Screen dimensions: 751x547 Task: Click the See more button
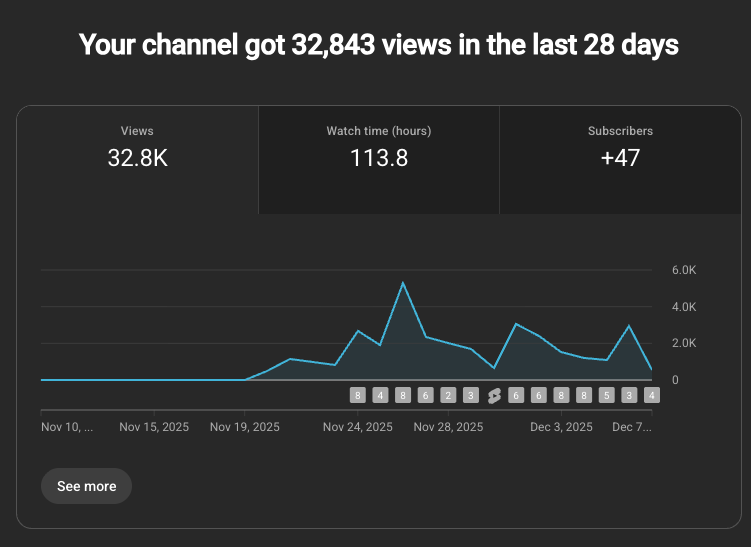[87, 486]
